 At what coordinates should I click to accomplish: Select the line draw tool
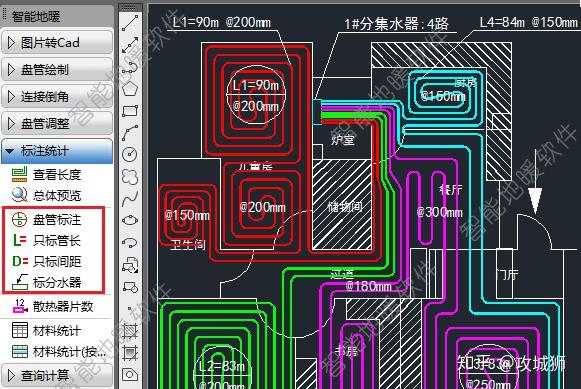pos(130,23)
